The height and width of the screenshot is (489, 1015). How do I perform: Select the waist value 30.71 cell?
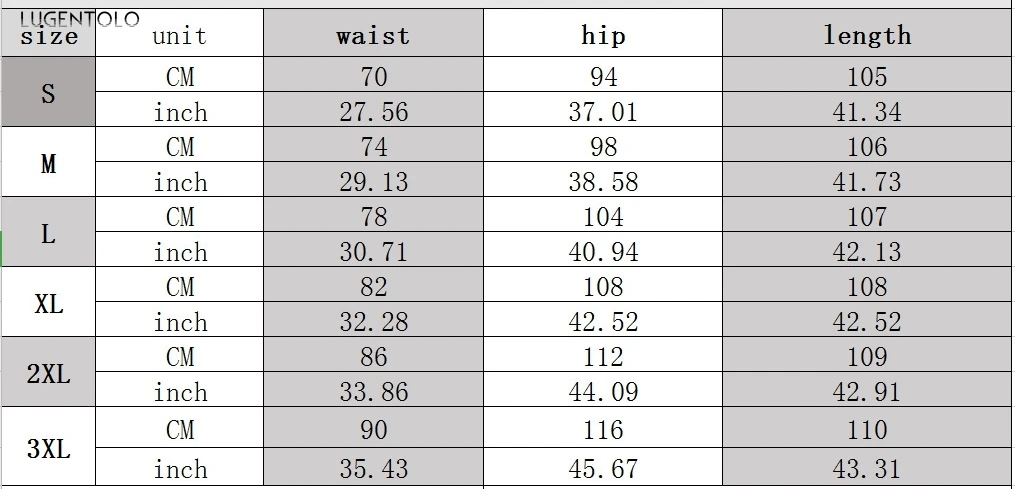373,252
